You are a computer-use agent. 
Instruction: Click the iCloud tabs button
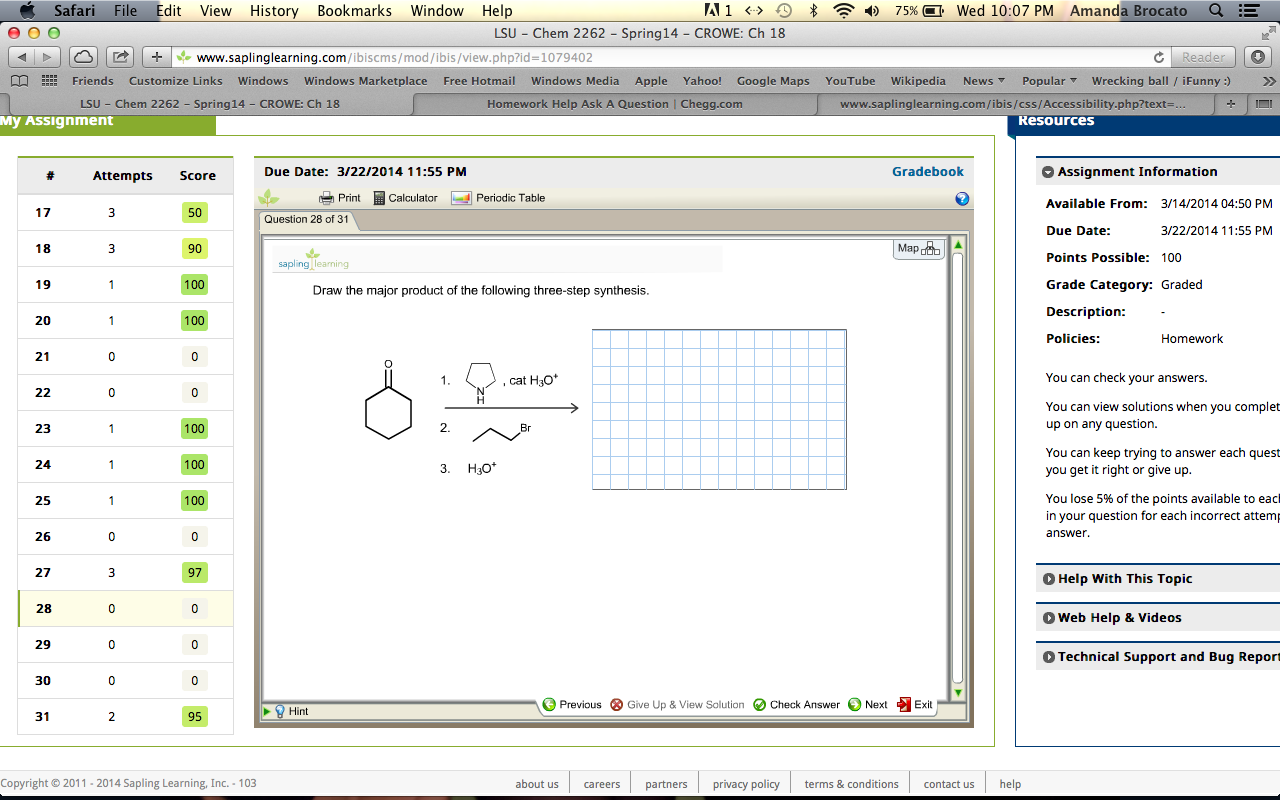pos(84,57)
